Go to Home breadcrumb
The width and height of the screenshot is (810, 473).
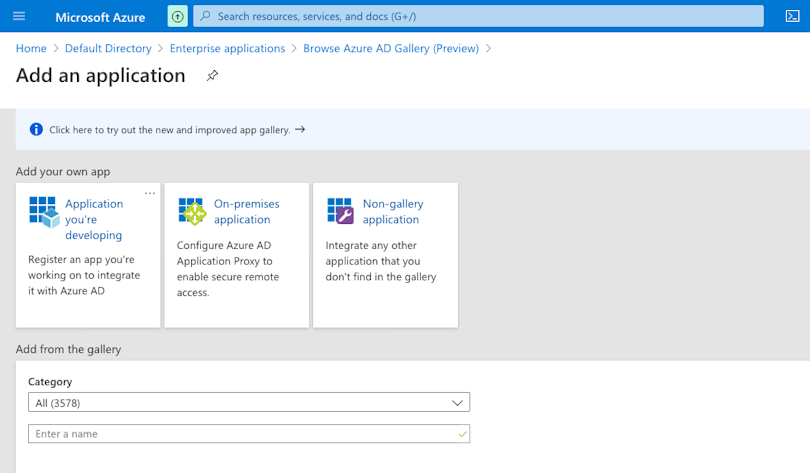(x=31, y=48)
